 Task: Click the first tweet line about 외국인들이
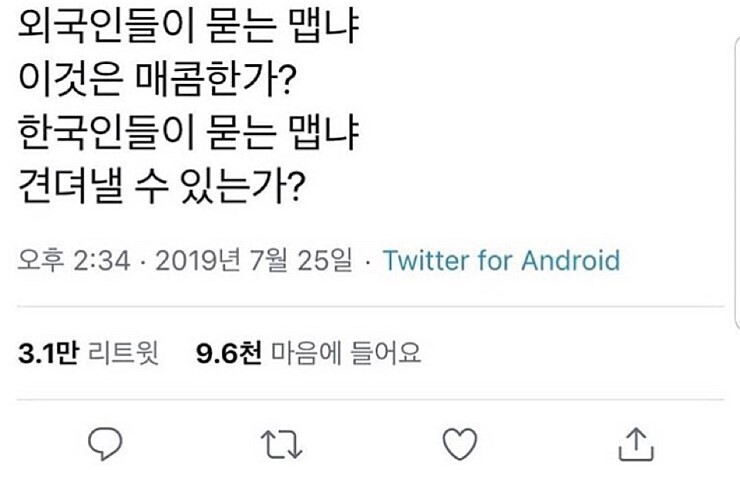(190, 38)
